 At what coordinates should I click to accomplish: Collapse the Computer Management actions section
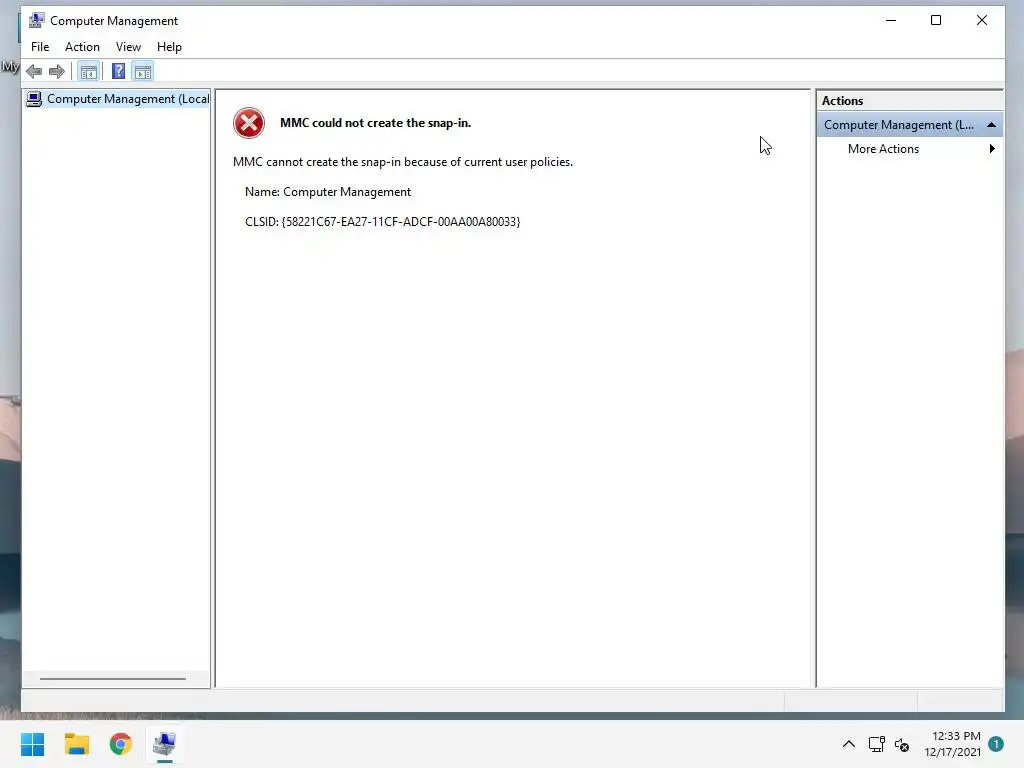point(991,125)
